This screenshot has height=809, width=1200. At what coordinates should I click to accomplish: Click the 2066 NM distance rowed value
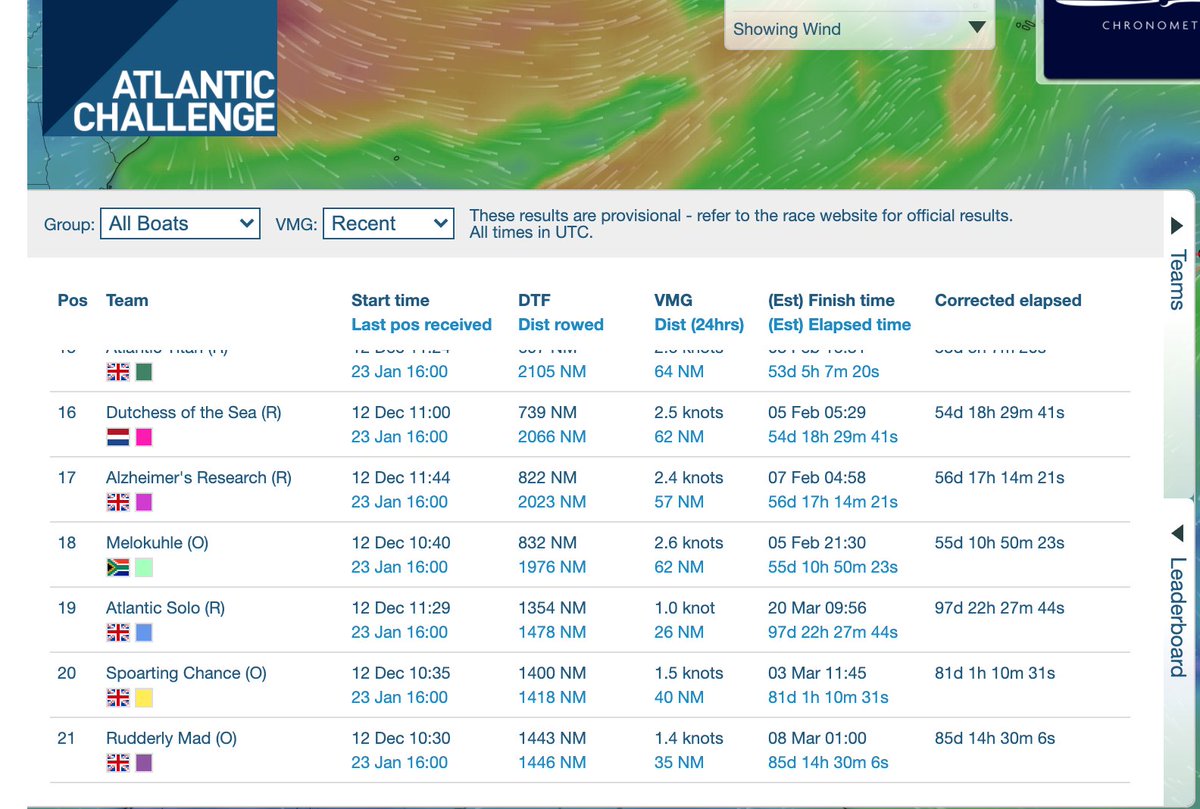(x=552, y=437)
